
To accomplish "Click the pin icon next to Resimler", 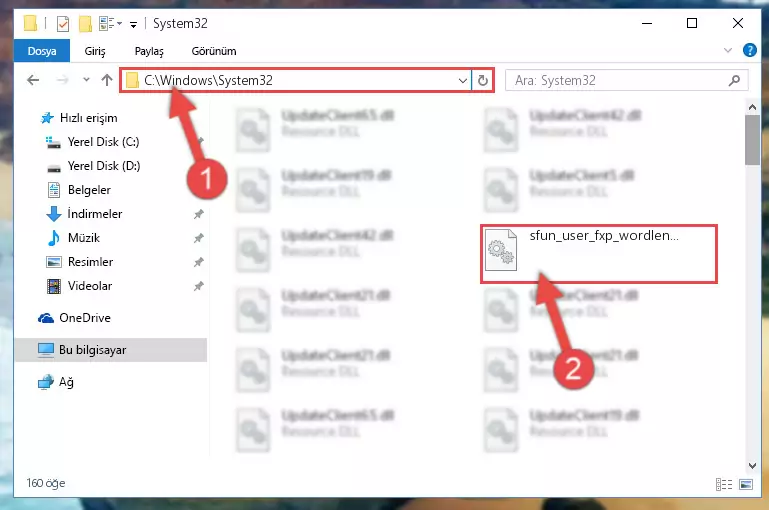I will (x=198, y=262).
